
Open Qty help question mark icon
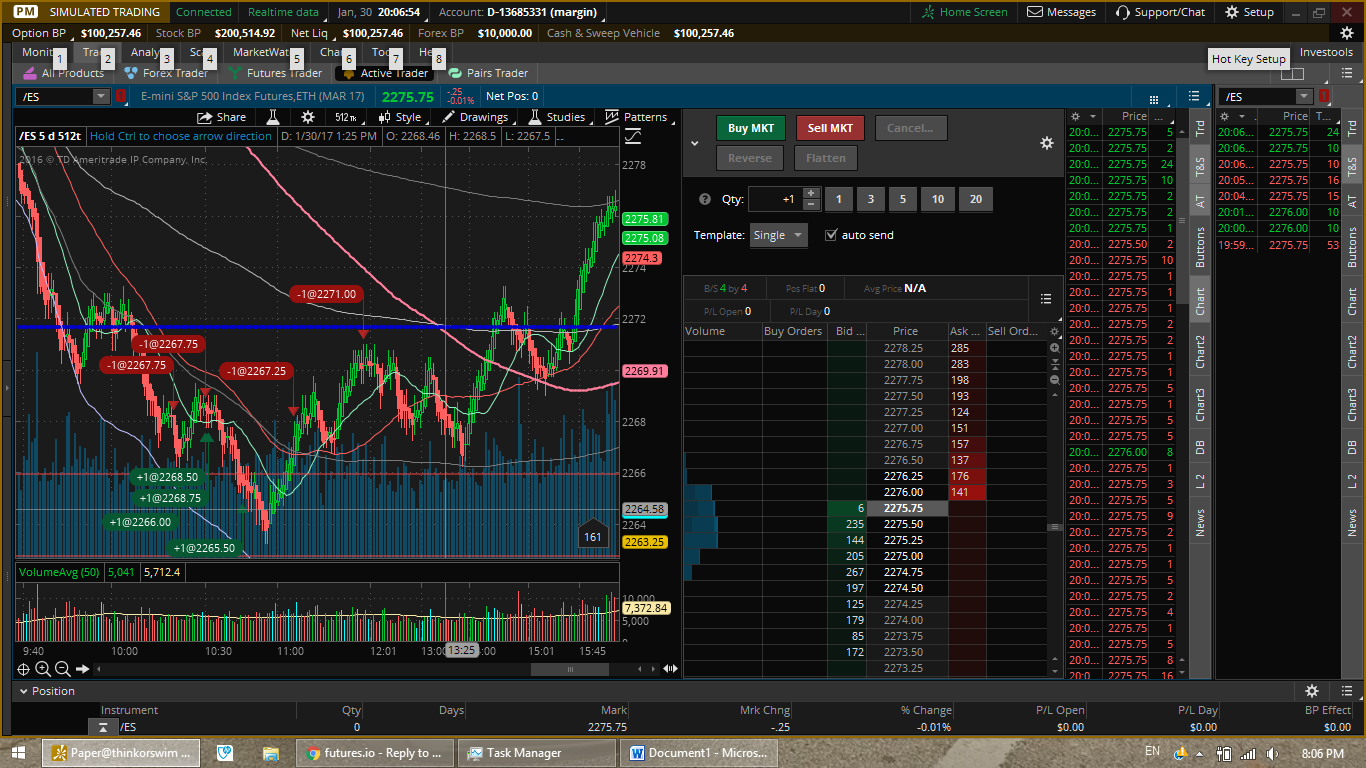tap(705, 199)
